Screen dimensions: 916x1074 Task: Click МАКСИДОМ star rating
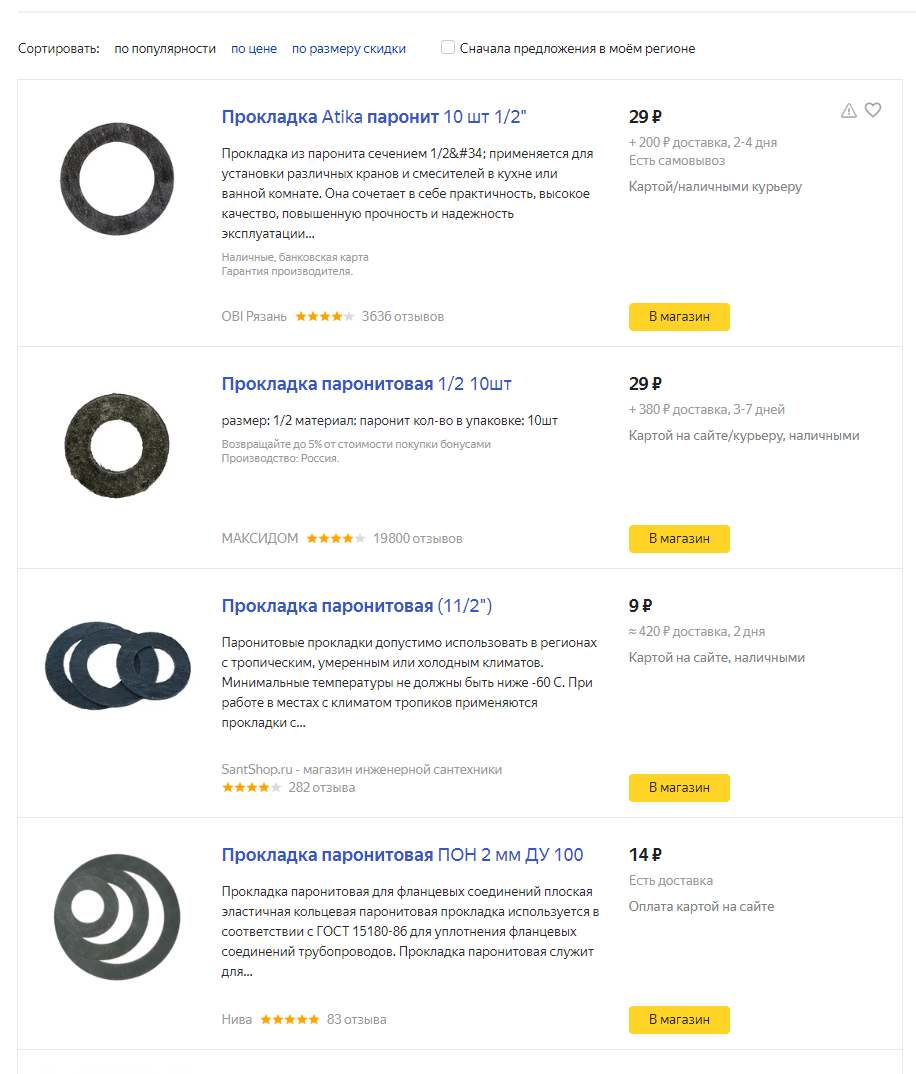(335, 539)
